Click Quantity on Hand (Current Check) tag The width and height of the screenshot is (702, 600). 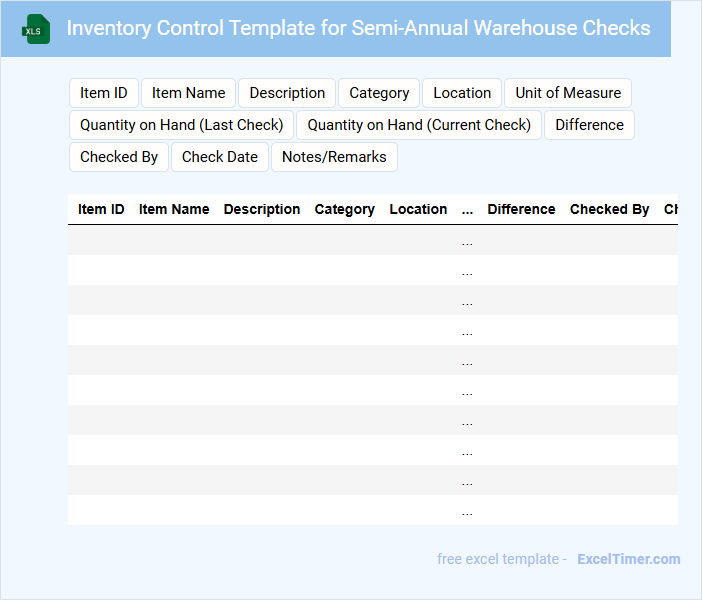419,125
